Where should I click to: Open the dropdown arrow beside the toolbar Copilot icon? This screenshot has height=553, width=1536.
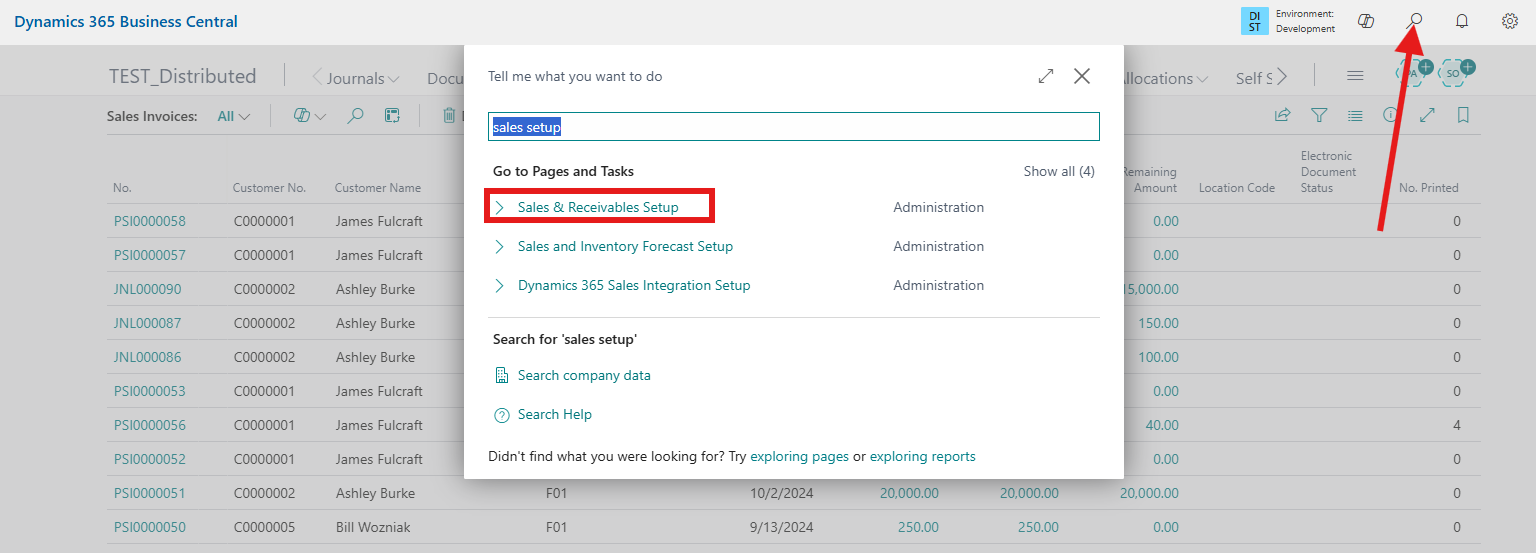[x=321, y=117]
